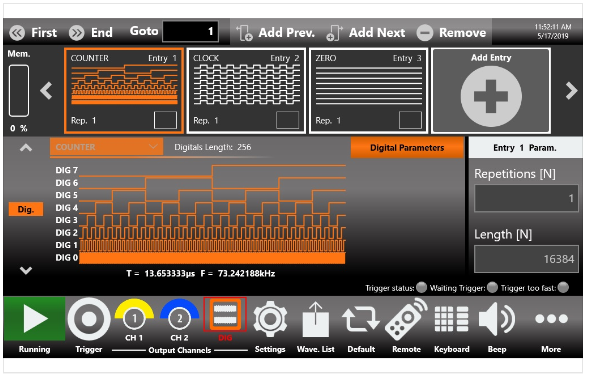Add a previous entry with Add Prev.
The width and height of the screenshot is (591, 374).
[276, 33]
